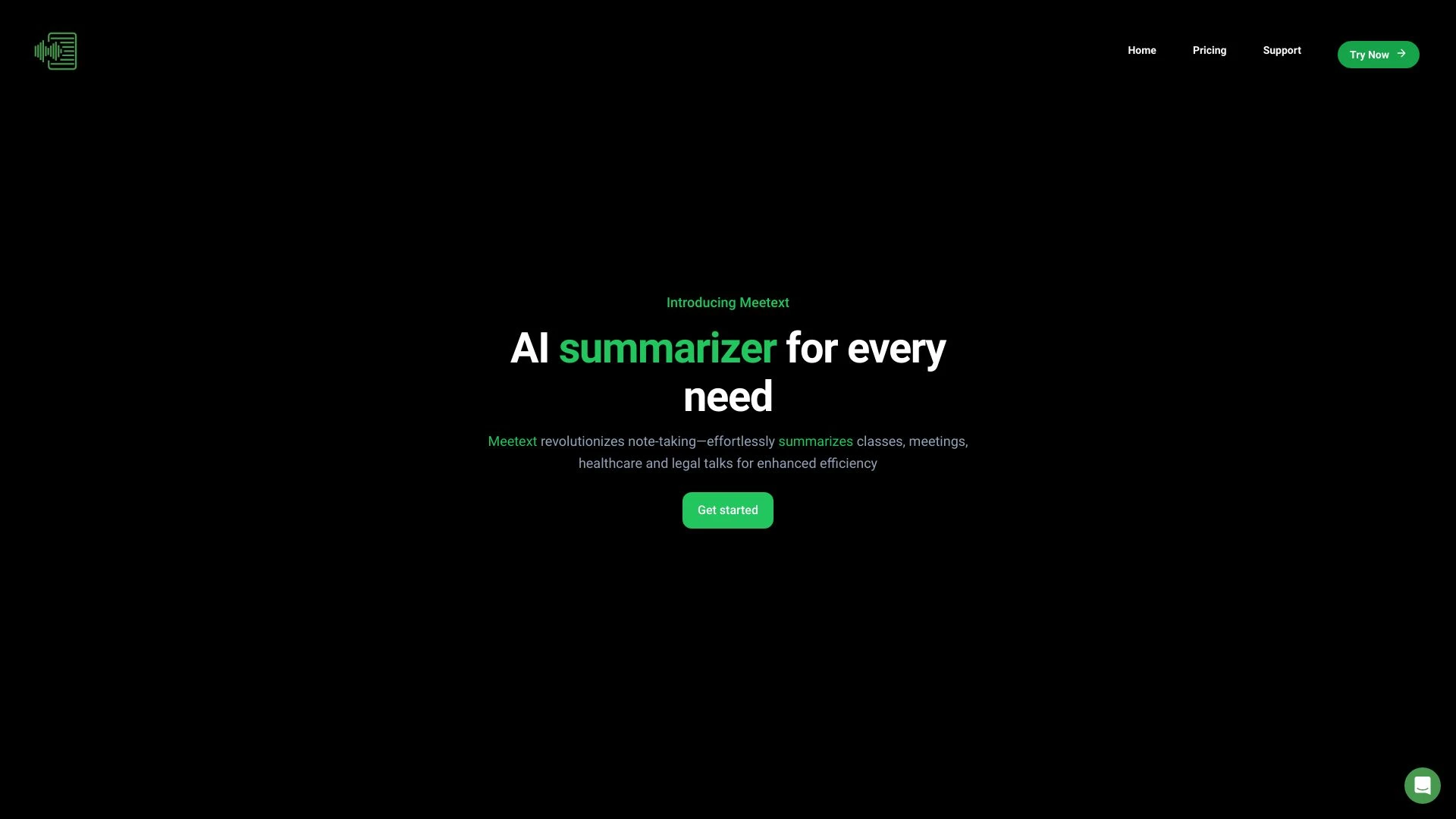The image size is (1456, 819).
Task: Click the Meetext logo icon top left
Action: 55,50
